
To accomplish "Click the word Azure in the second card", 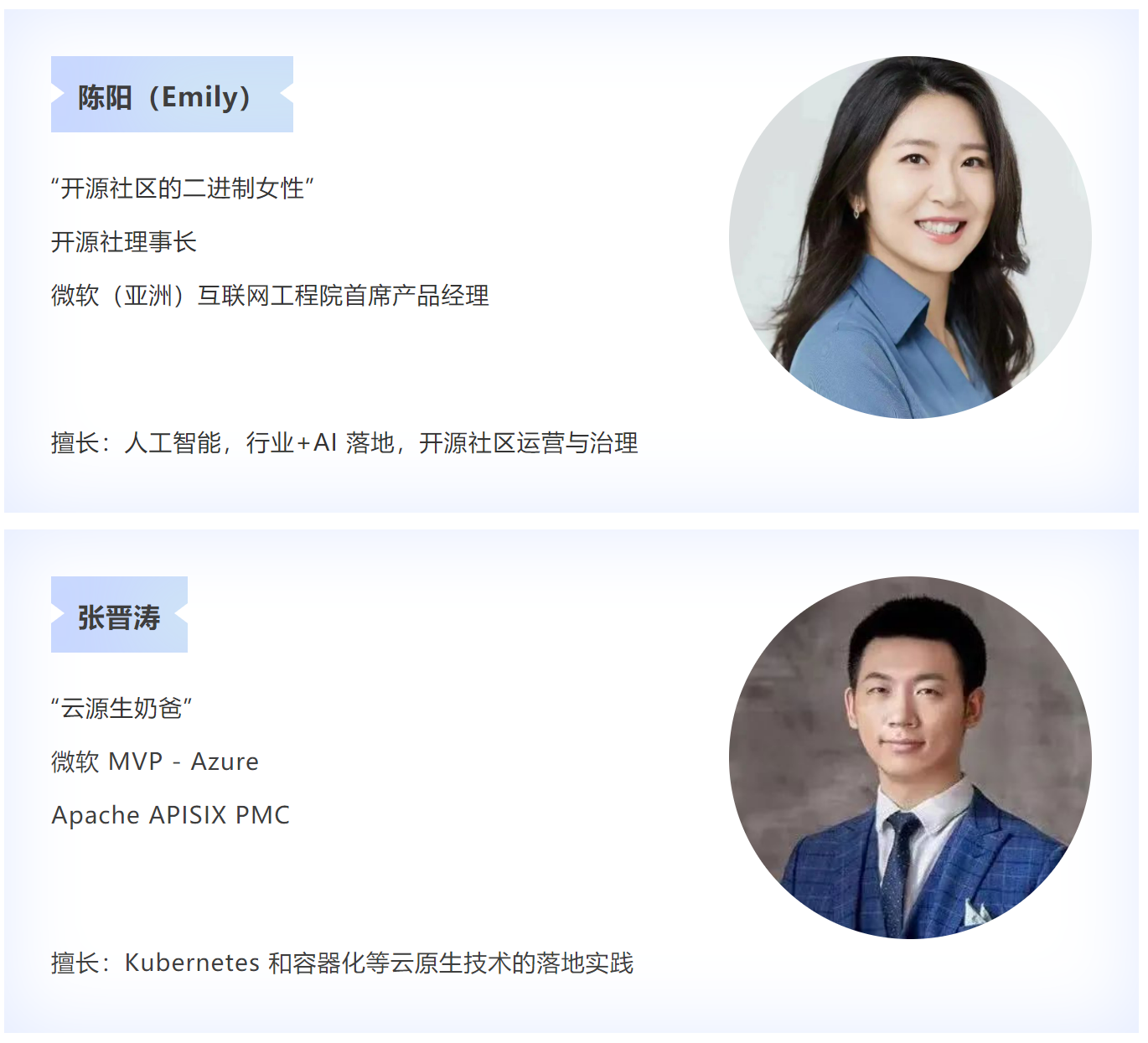I will pyautogui.click(x=225, y=762).
